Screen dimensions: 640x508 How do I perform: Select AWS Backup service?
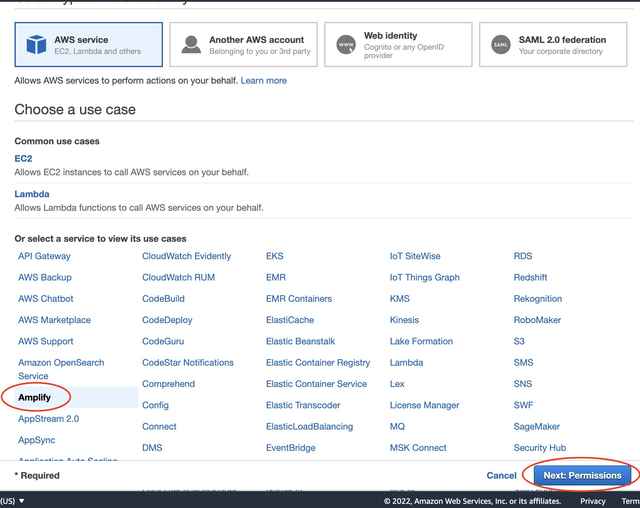45,277
